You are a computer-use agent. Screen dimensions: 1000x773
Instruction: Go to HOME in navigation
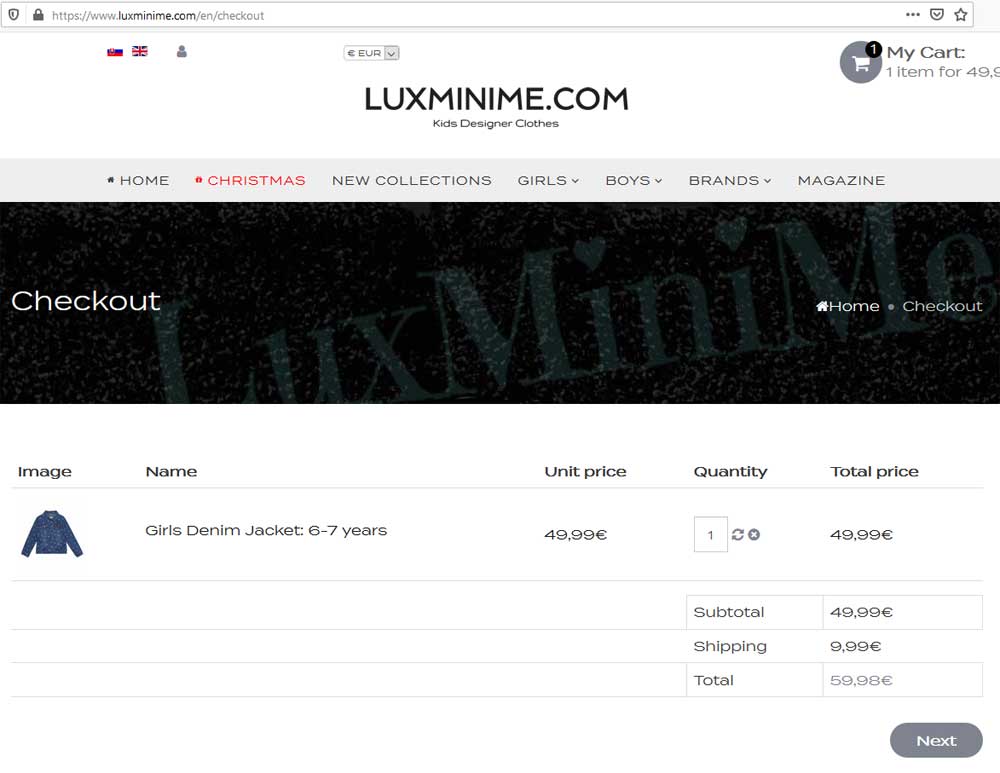point(138,180)
